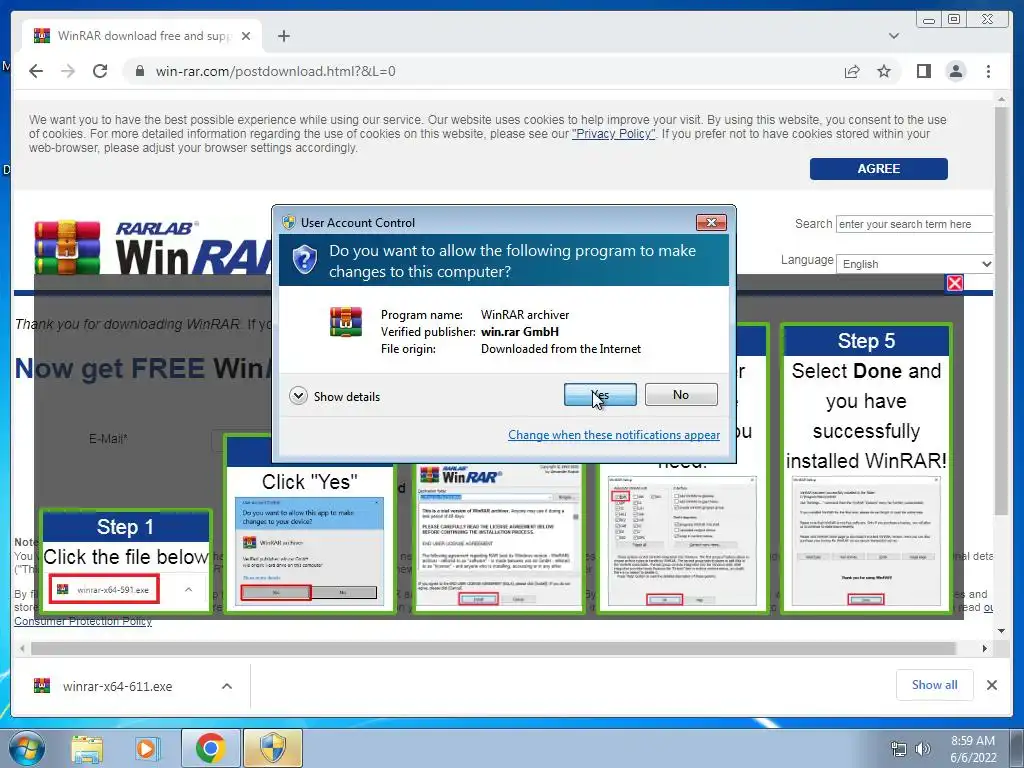The height and width of the screenshot is (768, 1024).
Task: Click AGREE on cookie notice
Action: coord(878,168)
